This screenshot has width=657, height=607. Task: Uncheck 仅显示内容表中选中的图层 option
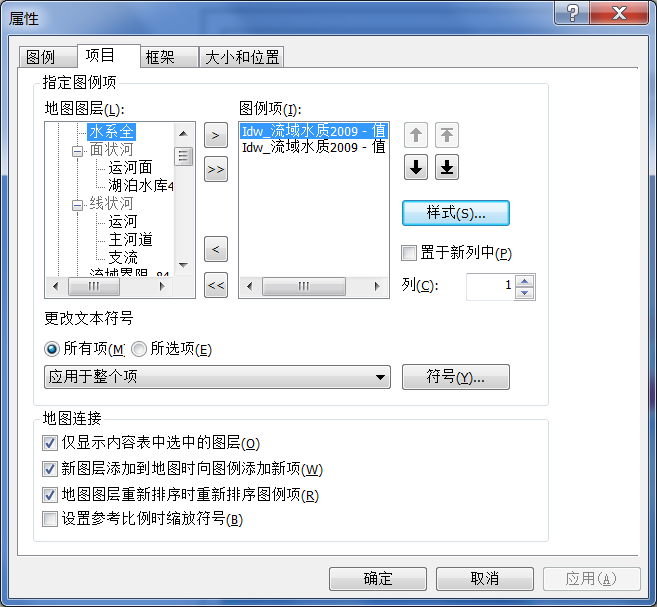tap(50, 443)
